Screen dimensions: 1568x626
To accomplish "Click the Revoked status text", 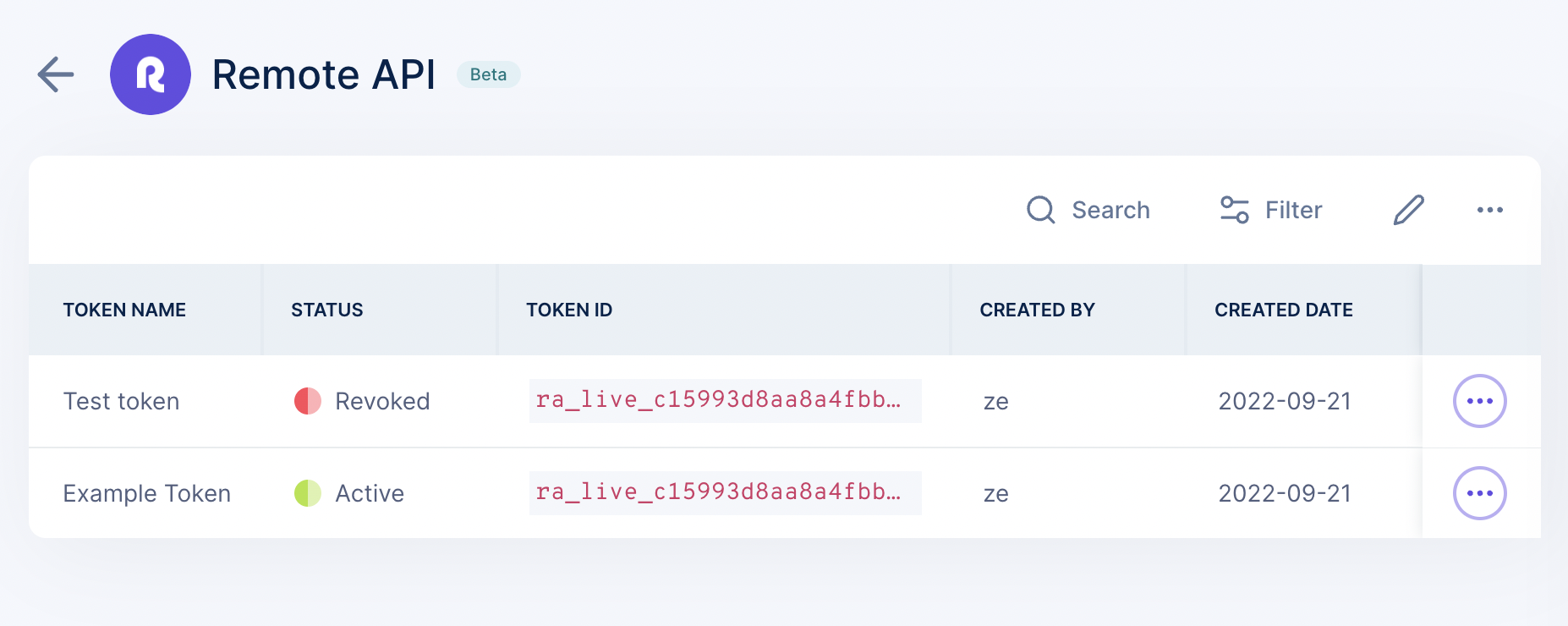I will (382, 401).
